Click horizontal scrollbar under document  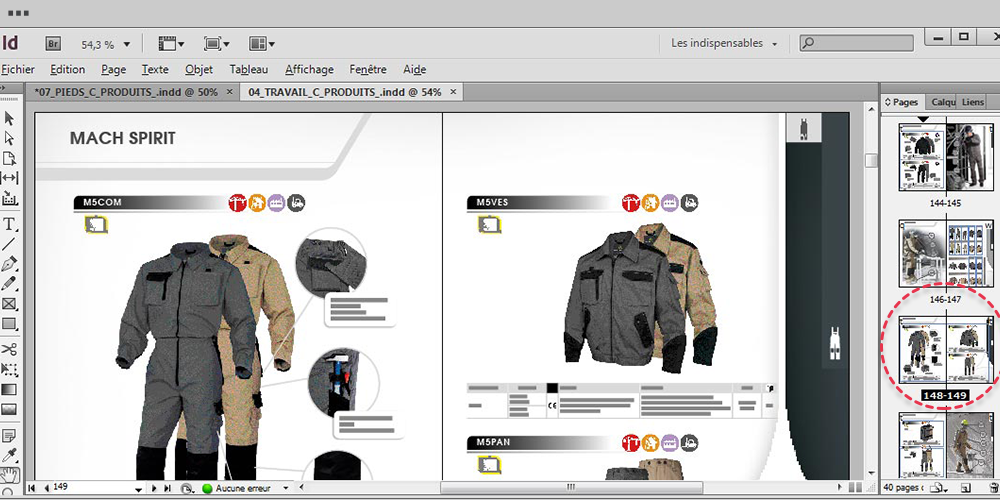pyautogui.click(x=571, y=488)
